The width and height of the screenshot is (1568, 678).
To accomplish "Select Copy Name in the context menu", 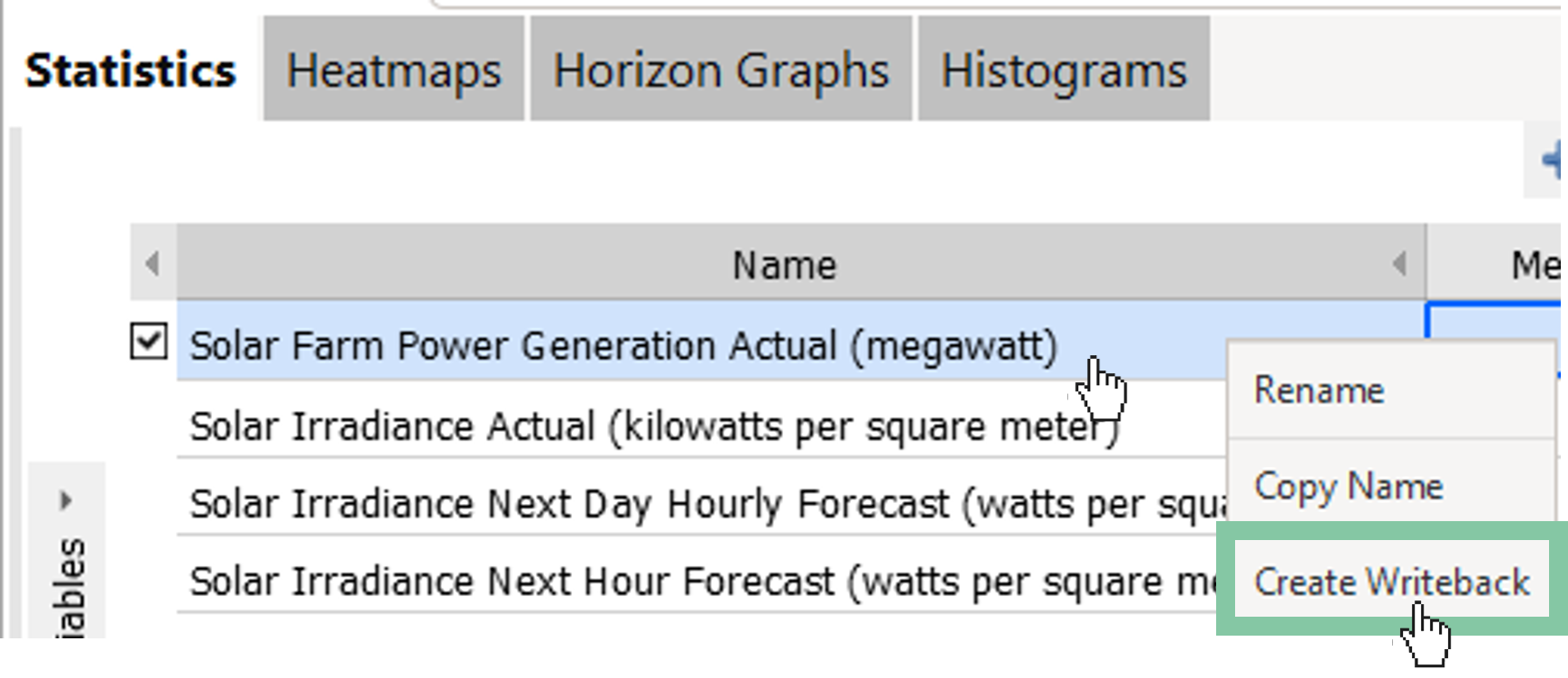I will pyautogui.click(x=1349, y=487).
